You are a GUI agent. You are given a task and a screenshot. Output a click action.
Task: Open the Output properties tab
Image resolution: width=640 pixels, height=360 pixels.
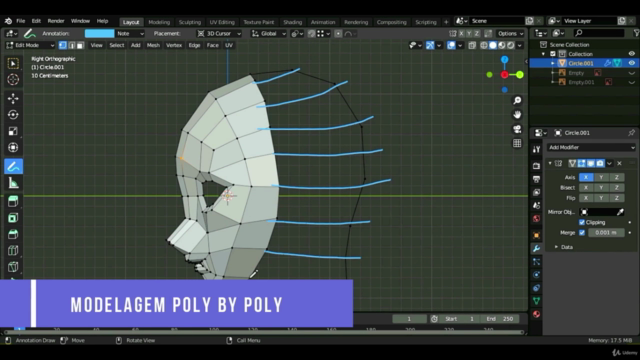(536, 179)
